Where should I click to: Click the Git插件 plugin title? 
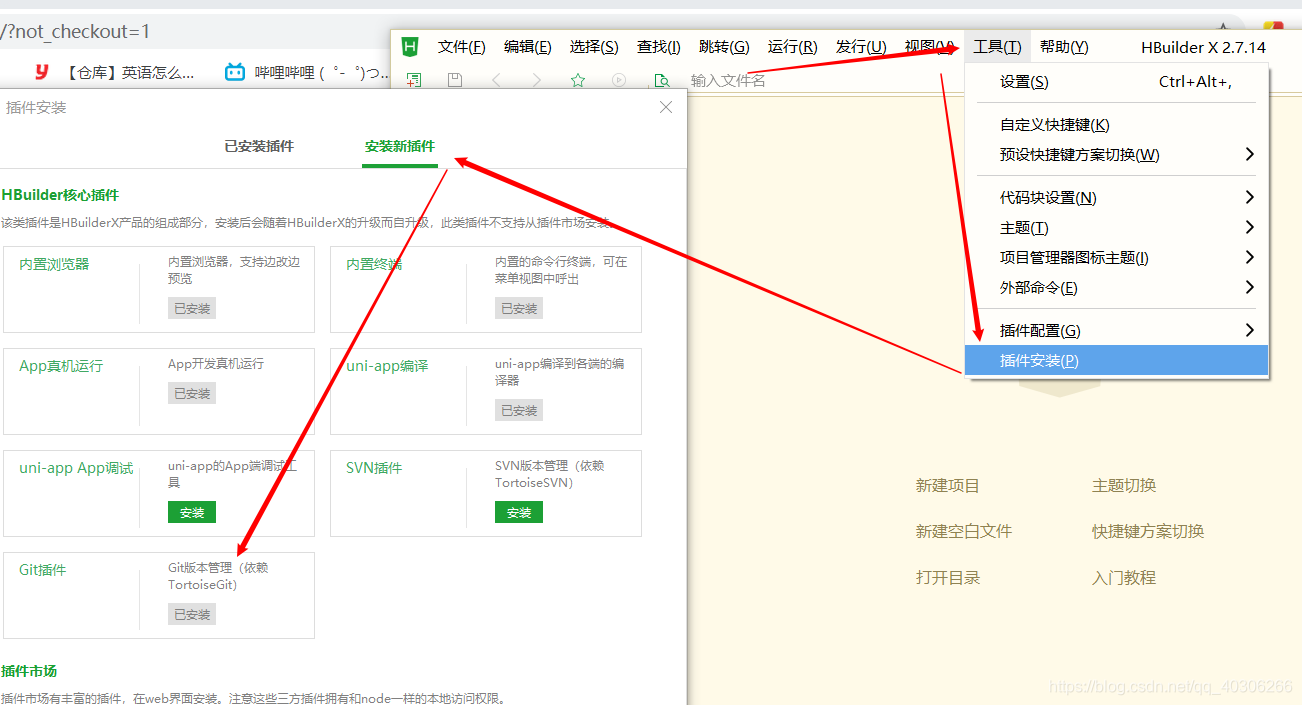[43, 570]
